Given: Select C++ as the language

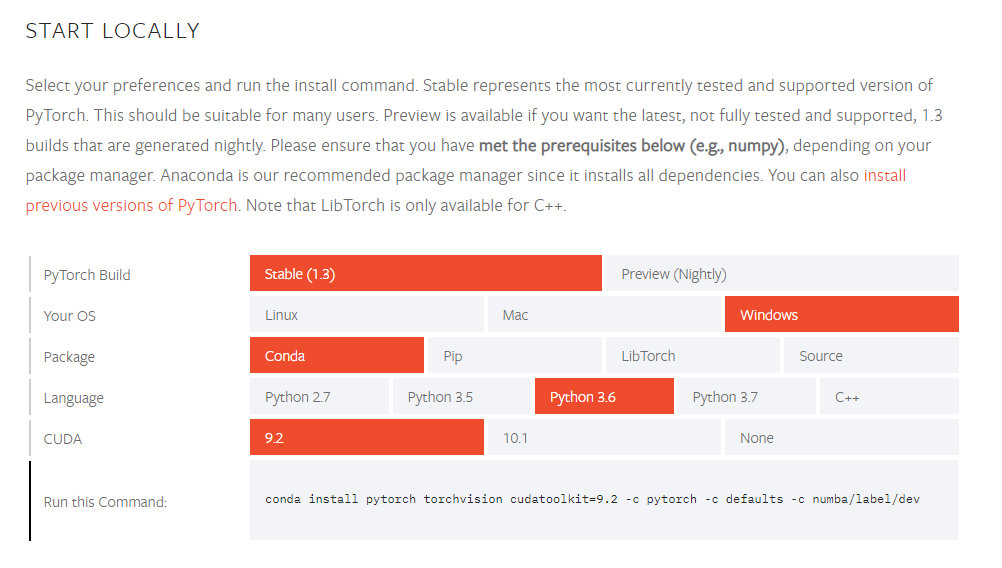Looking at the screenshot, I should 890,396.
